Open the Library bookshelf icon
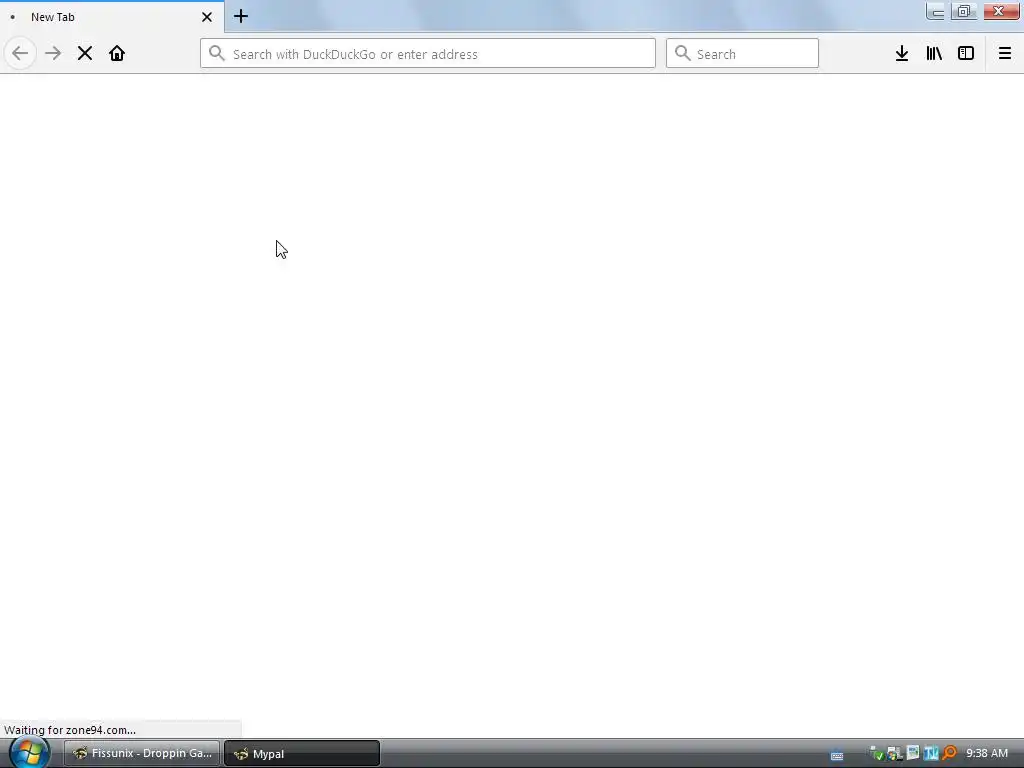Viewport: 1024px width, 768px height. click(934, 54)
